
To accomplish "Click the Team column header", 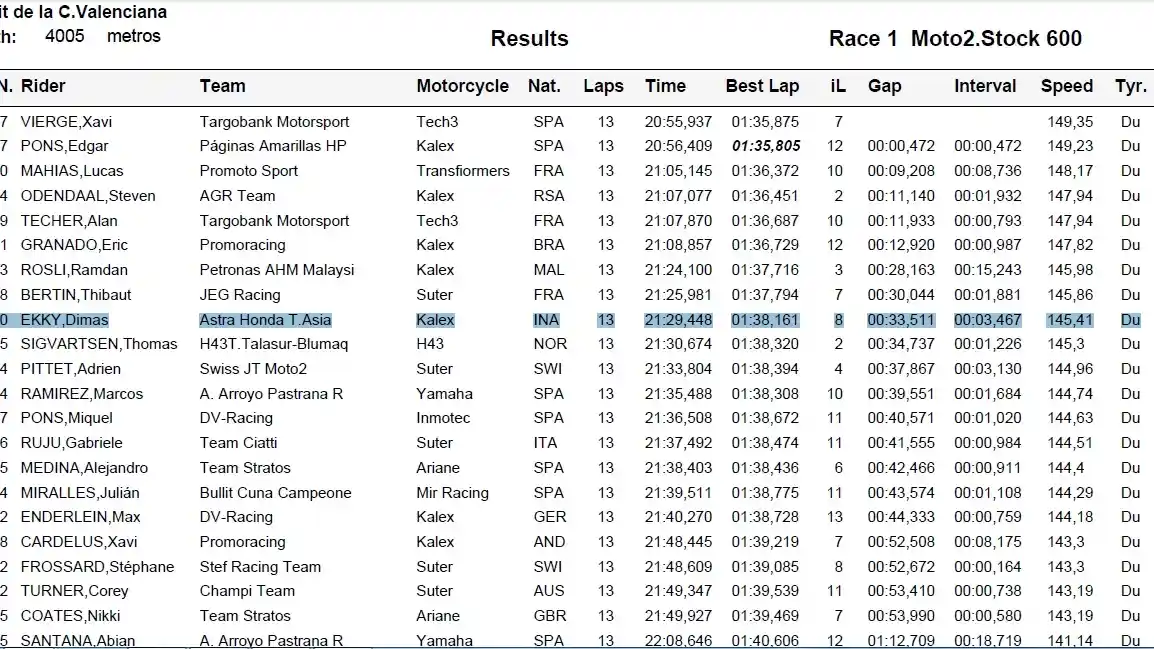I will [x=222, y=86].
